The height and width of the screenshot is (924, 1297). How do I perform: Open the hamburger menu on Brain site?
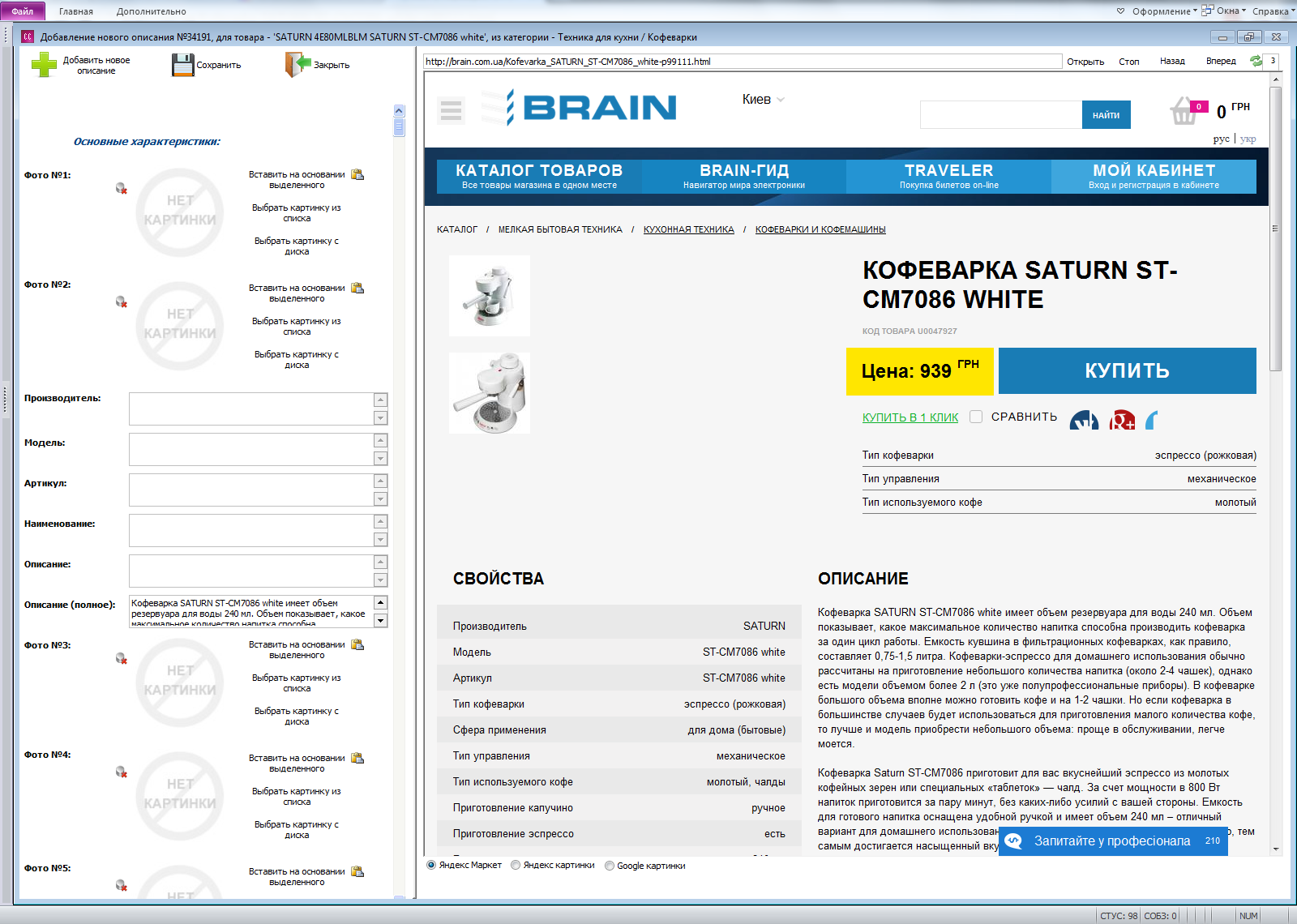(452, 109)
